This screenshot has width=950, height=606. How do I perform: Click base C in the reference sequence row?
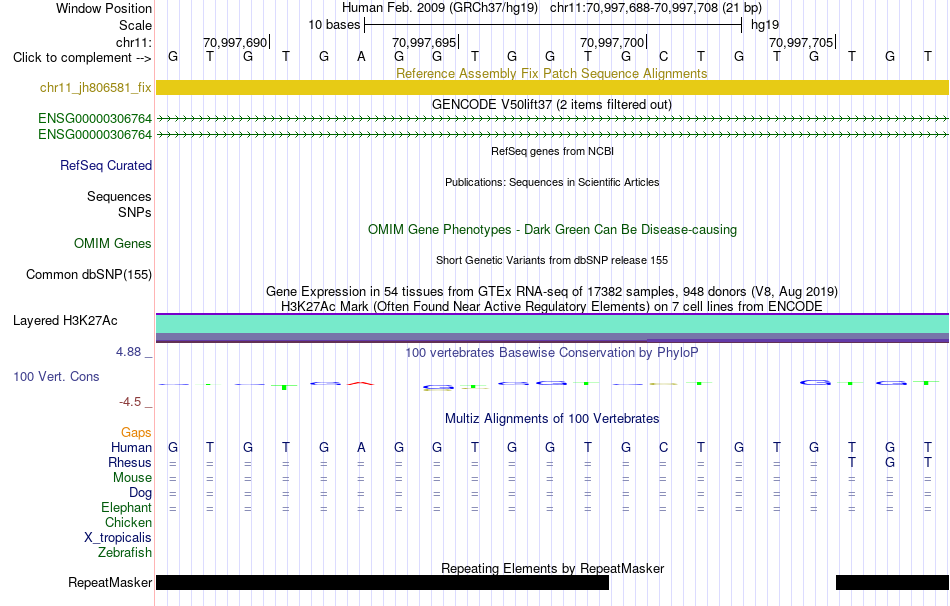click(x=663, y=57)
